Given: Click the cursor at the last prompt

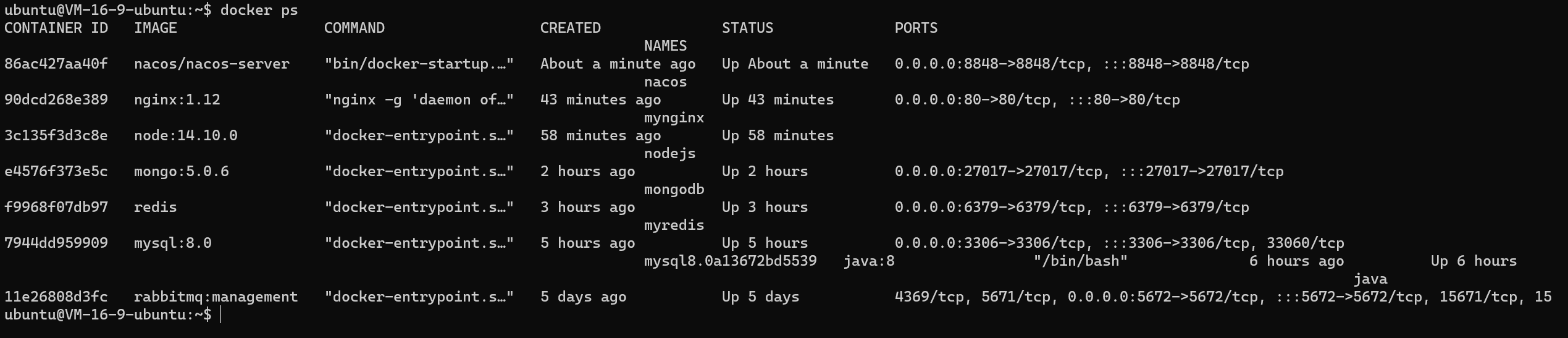Looking at the screenshot, I should (220, 315).
